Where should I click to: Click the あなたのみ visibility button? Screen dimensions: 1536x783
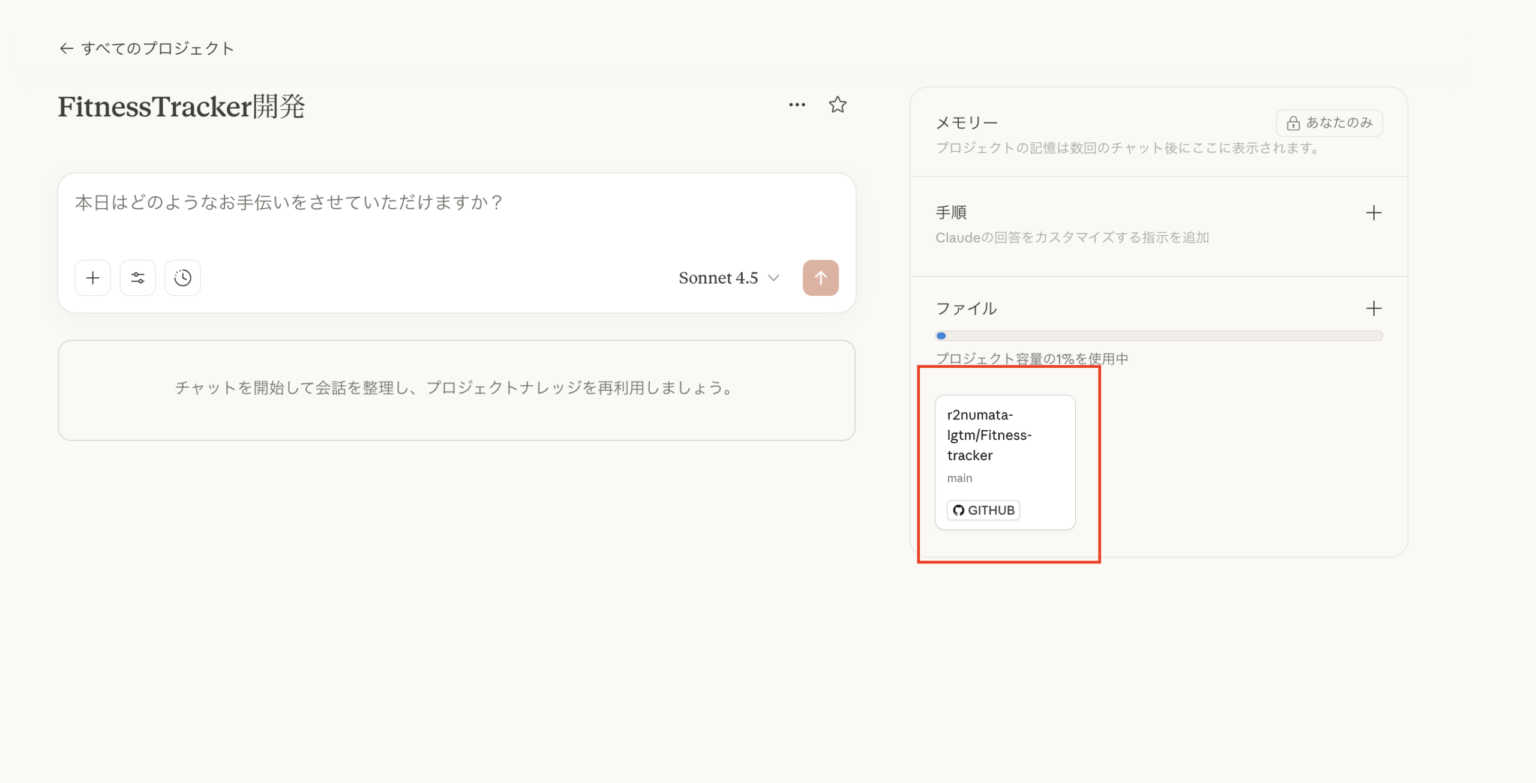(1329, 123)
